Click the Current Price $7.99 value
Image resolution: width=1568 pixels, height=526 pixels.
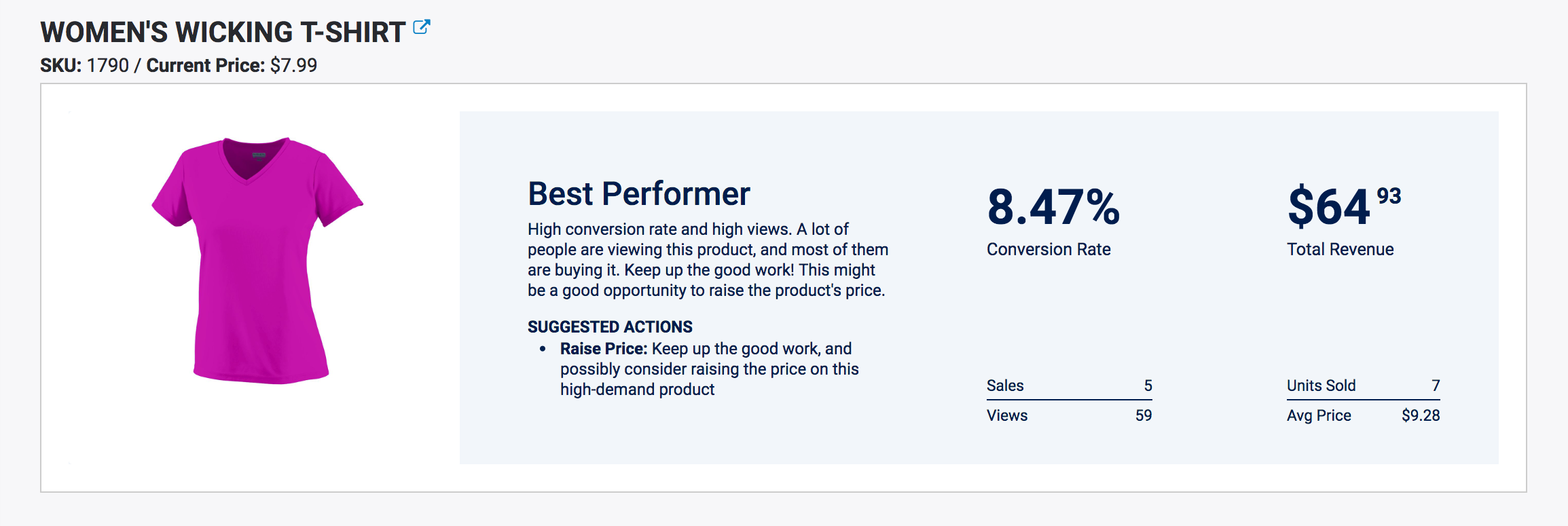293,65
